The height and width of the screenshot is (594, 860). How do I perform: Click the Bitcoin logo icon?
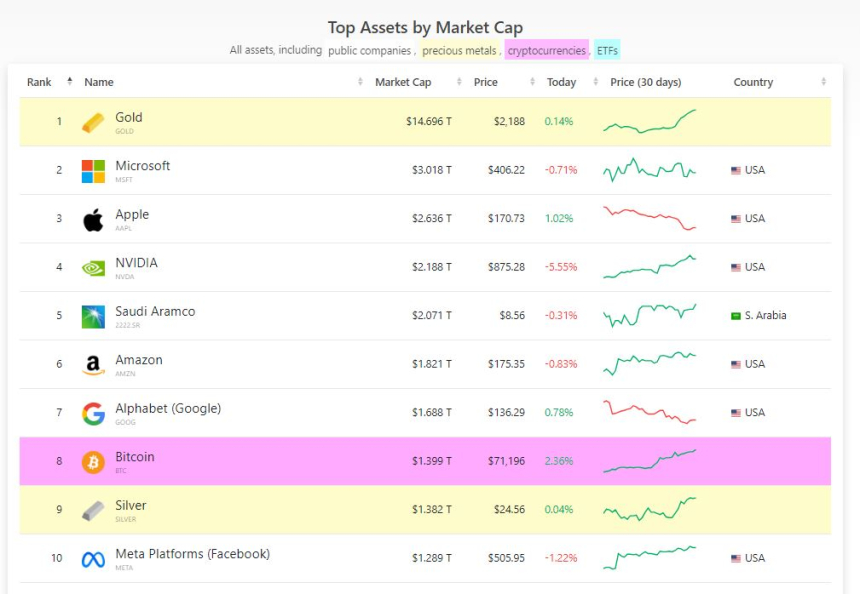93,463
